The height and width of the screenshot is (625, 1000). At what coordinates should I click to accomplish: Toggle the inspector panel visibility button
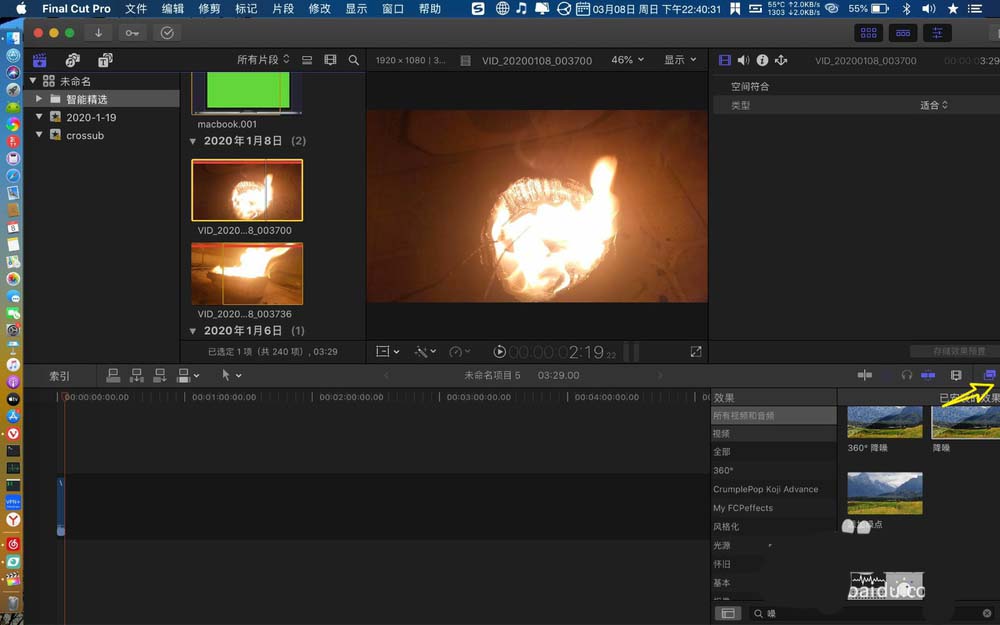[937, 33]
